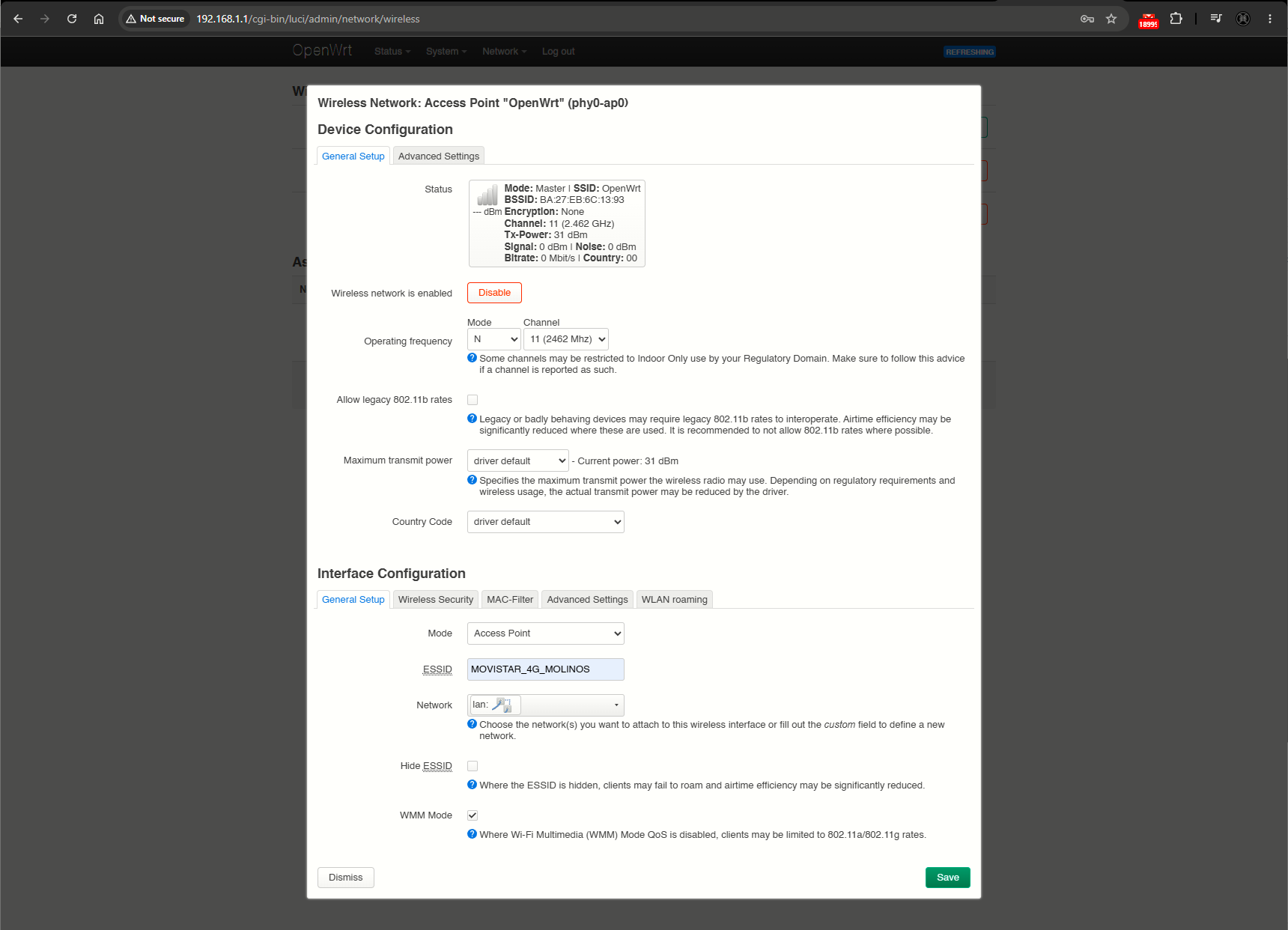This screenshot has height=930, width=1288.
Task: Open the MAC-Filter tab
Action: [x=510, y=600]
